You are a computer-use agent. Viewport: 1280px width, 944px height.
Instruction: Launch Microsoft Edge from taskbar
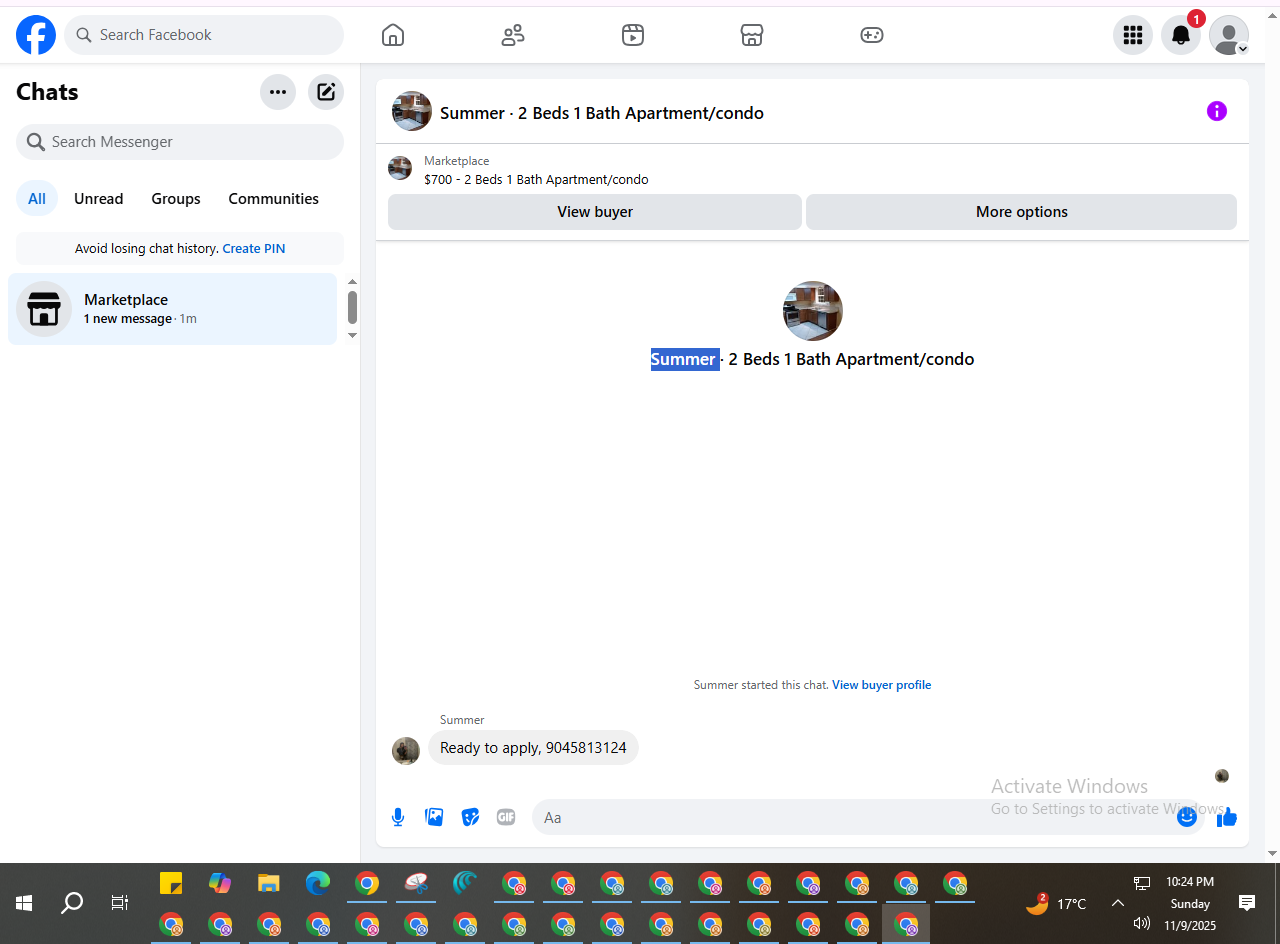[318, 884]
